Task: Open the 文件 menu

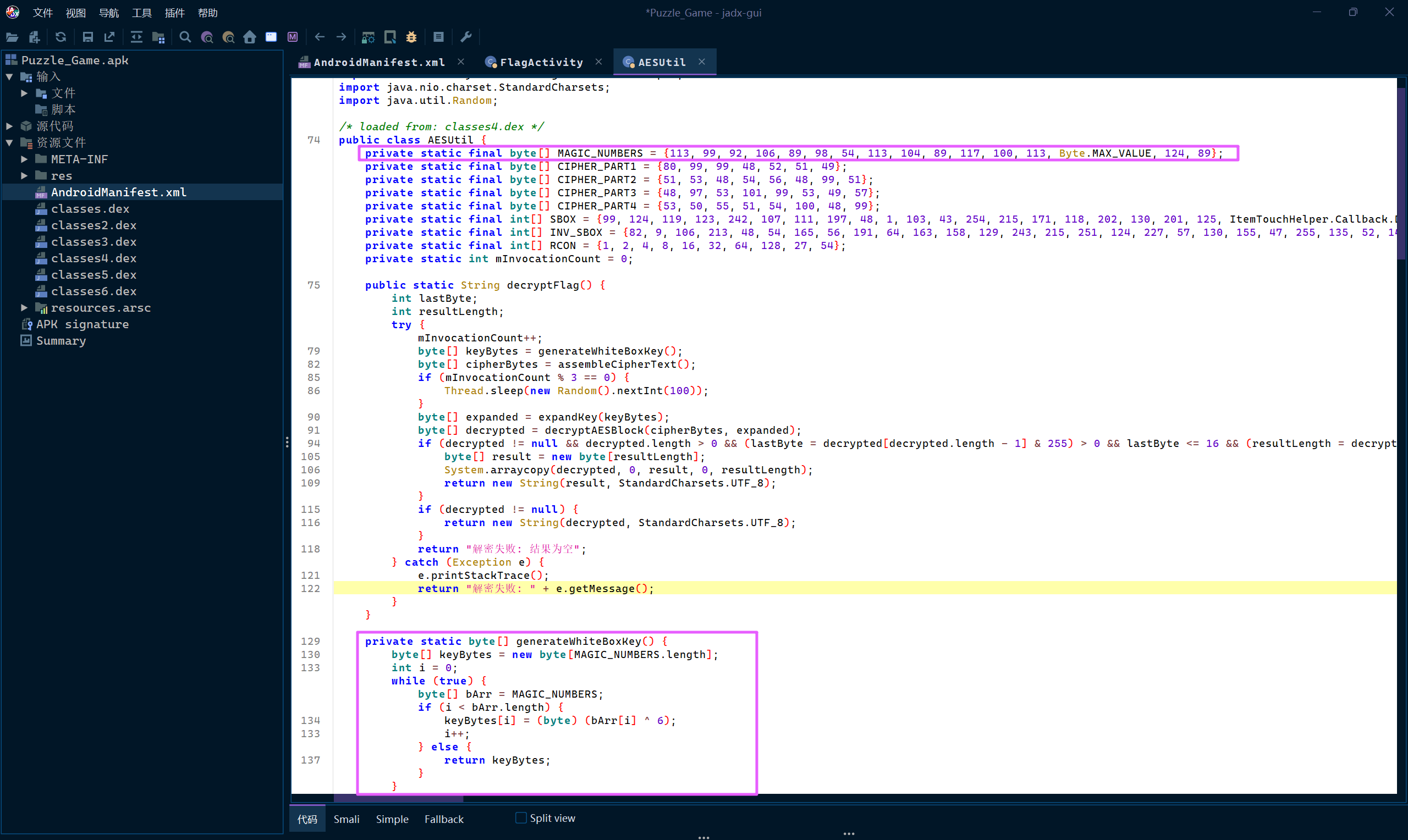Action: (x=42, y=13)
